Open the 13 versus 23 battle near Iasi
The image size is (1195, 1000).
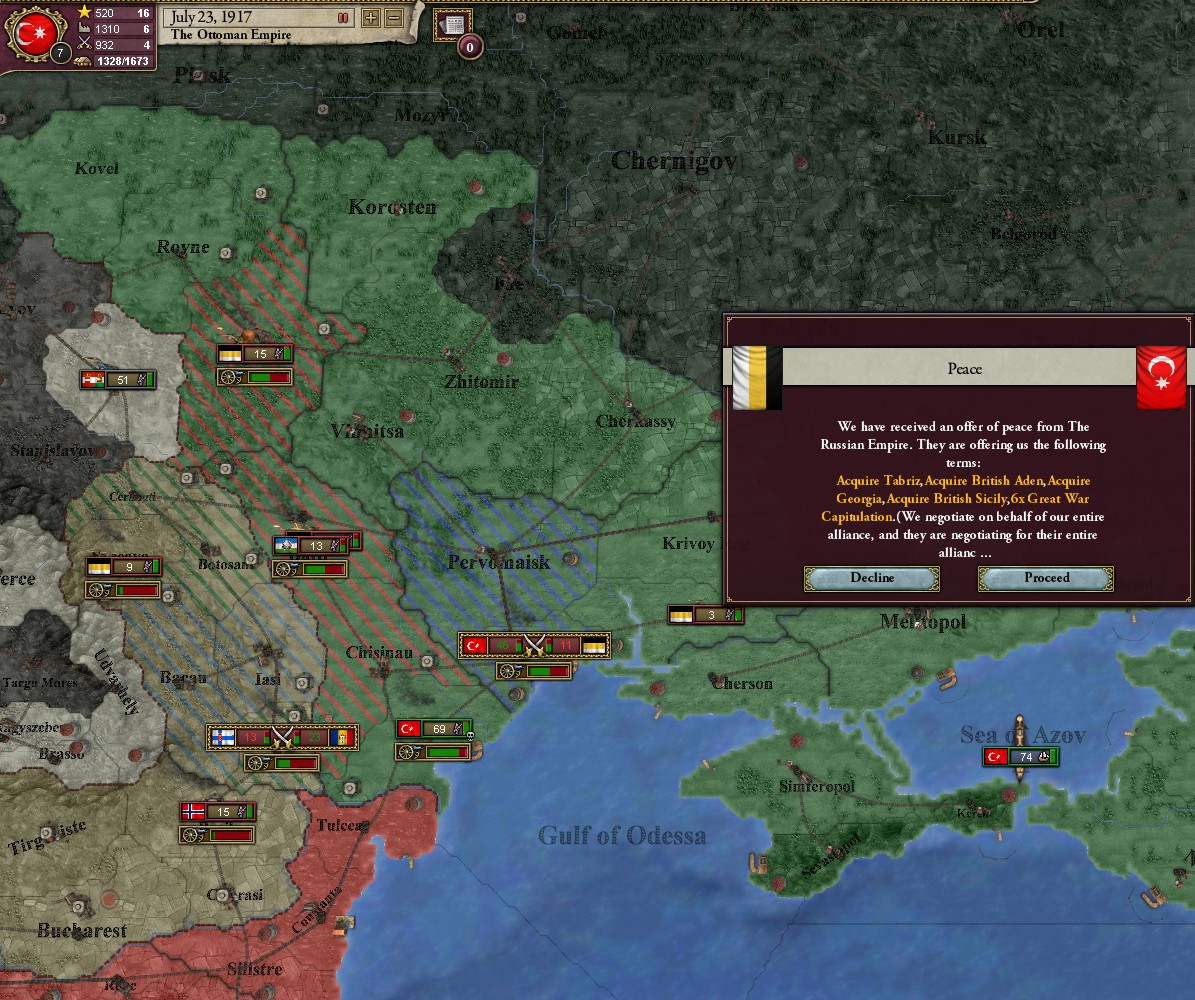tap(282, 737)
